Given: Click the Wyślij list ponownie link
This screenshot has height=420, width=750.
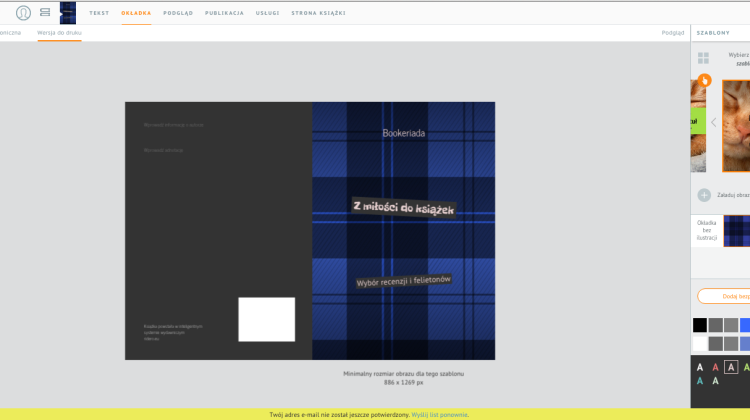Looking at the screenshot, I should (x=439, y=415).
